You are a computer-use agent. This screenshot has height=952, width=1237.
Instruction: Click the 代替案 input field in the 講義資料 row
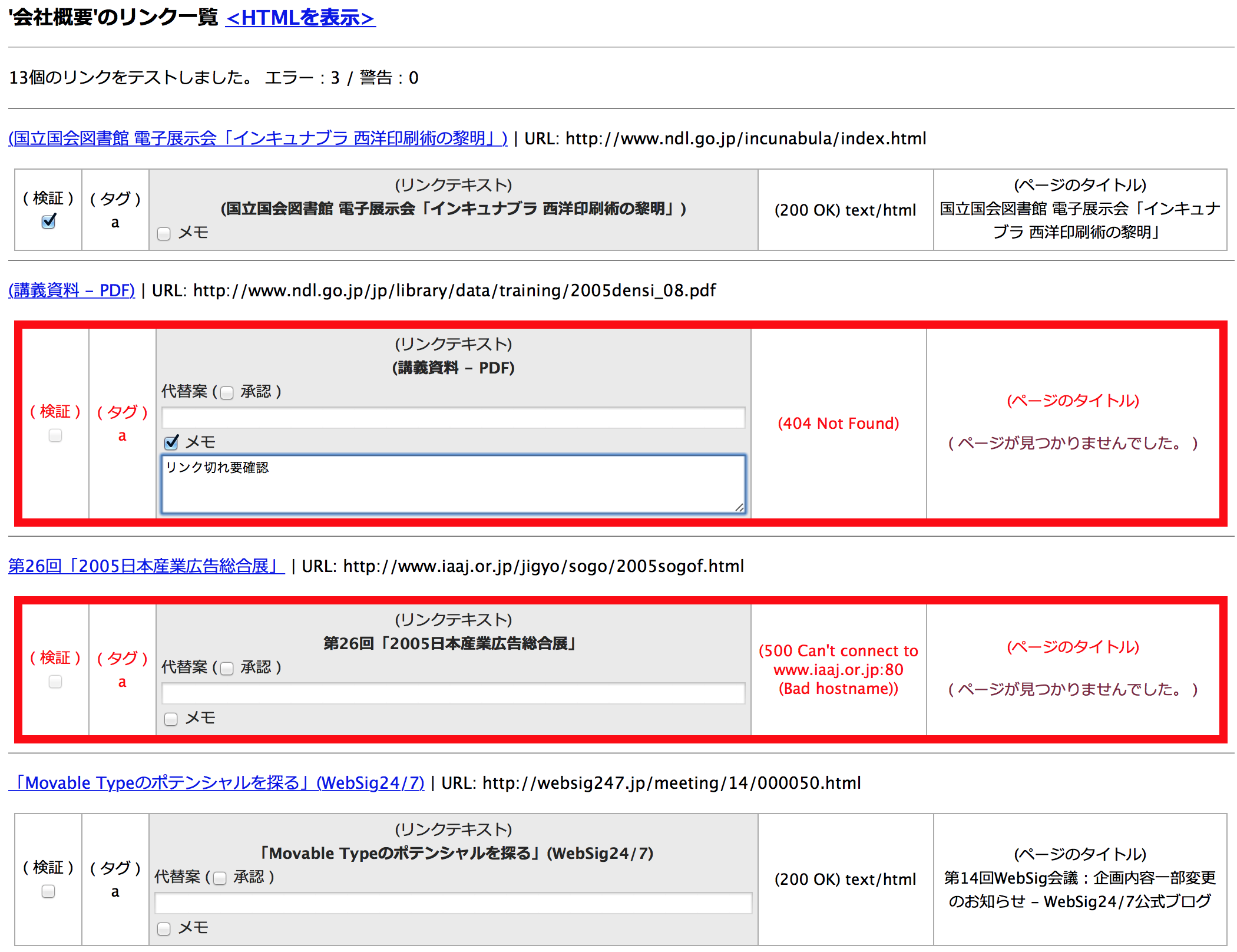click(x=452, y=418)
